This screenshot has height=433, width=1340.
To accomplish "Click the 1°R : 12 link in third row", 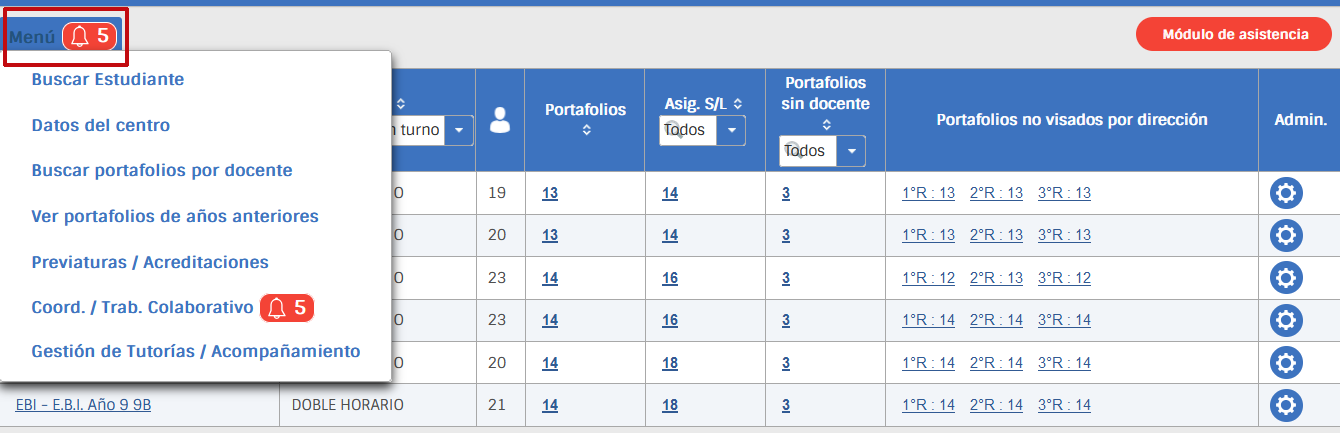I will point(928,278).
